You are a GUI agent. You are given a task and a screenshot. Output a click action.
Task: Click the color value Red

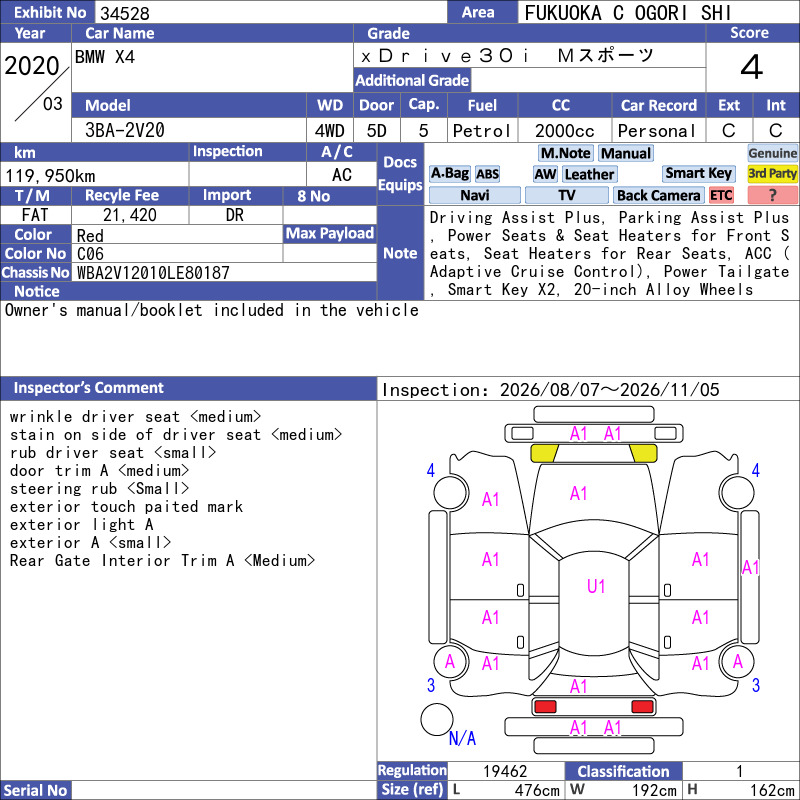pyautogui.click(x=90, y=236)
